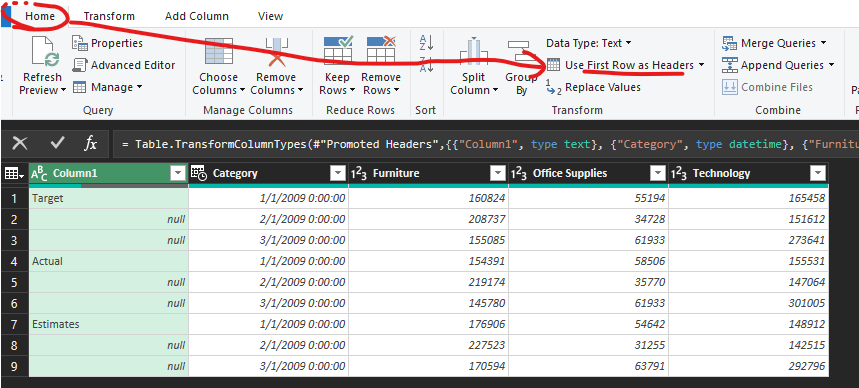Switch to the View tab
The width and height of the screenshot is (859, 388).
click(271, 16)
